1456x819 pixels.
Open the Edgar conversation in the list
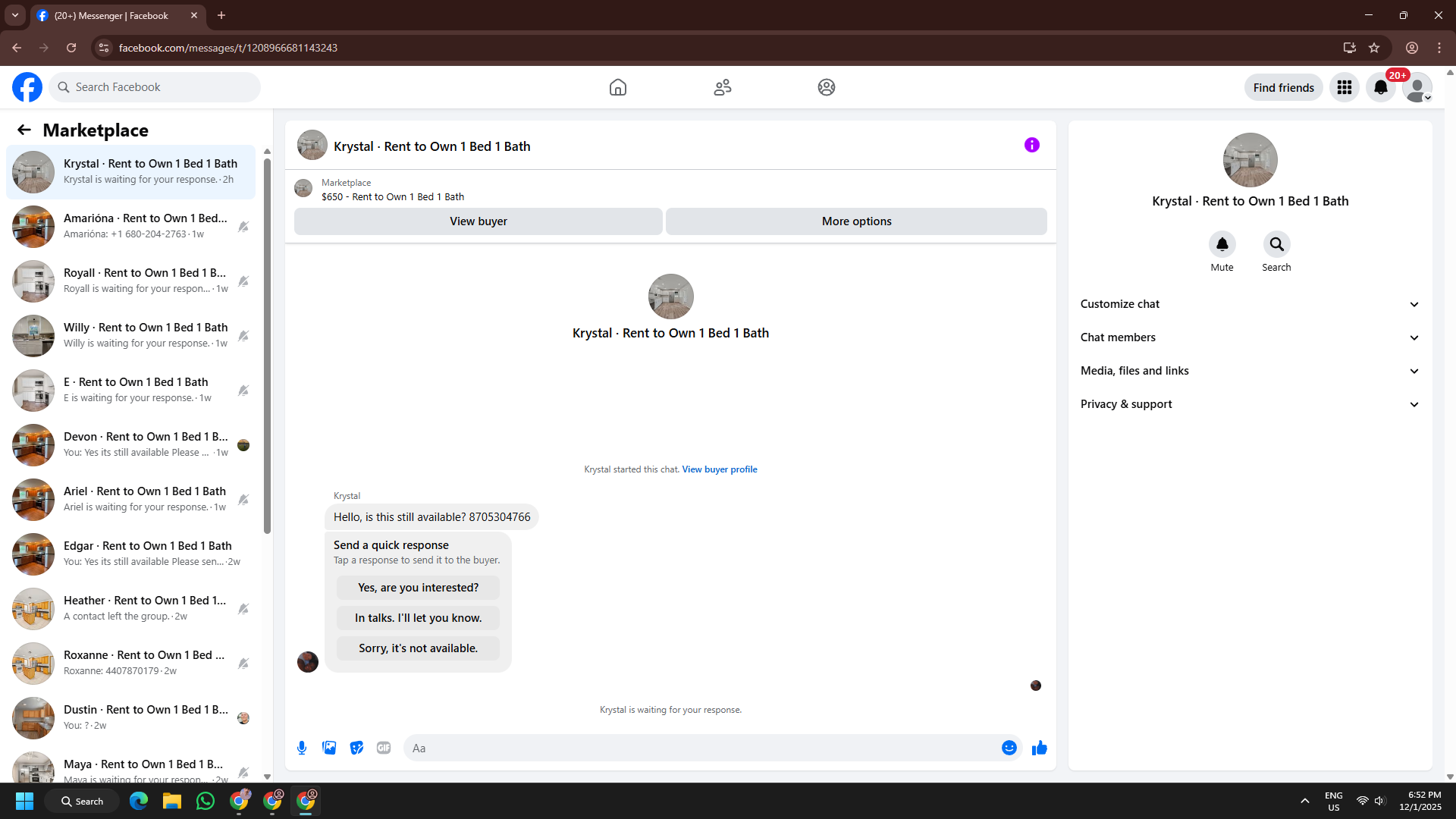point(130,554)
